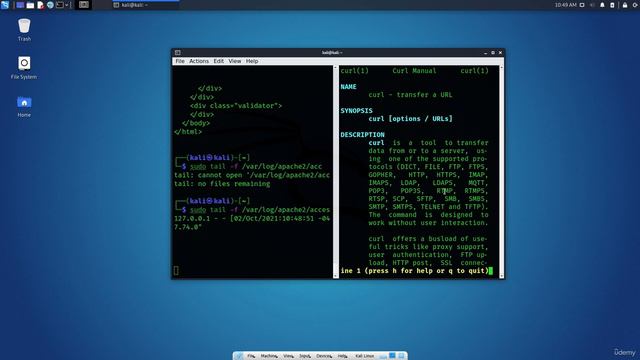Click 'tail: no files remaining' output line
Viewport: 640px width, 360px height.
pos(222,184)
